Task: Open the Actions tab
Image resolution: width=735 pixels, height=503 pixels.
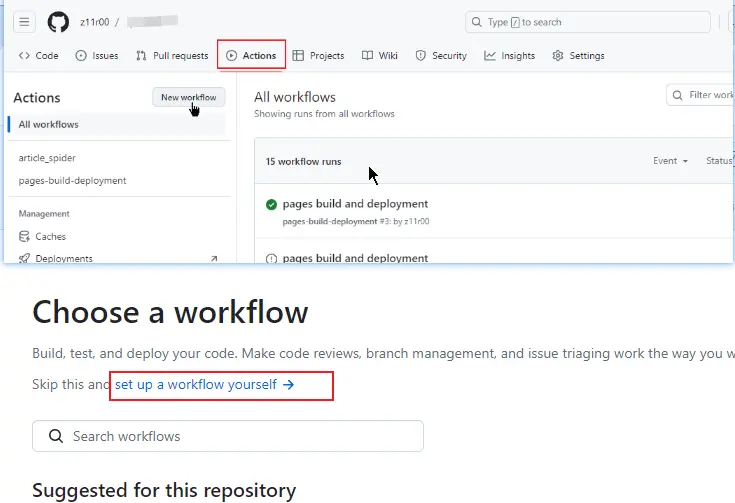Action: (x=252, y=56)
